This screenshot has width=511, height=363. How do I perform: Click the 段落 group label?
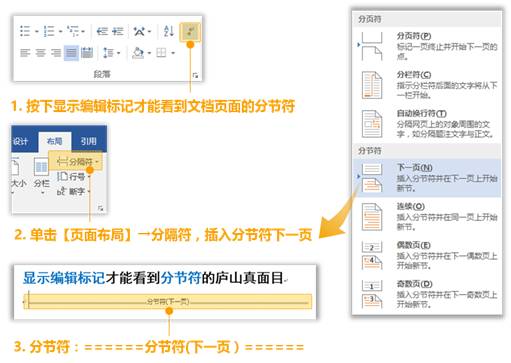pos(102,74)
